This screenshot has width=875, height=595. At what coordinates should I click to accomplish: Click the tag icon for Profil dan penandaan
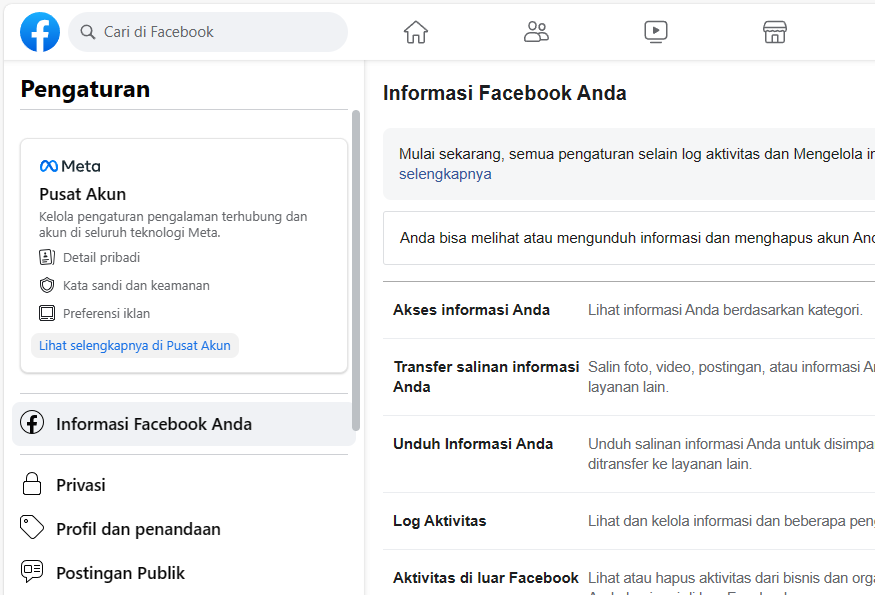pyautogui.click(x=32, y=527)
